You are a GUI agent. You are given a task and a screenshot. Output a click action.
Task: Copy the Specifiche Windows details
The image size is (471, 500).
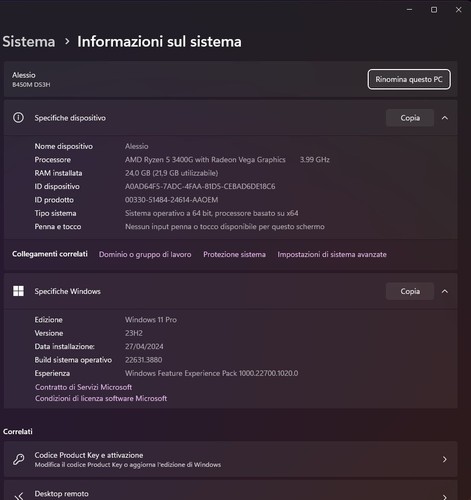[x=410, y=291]
